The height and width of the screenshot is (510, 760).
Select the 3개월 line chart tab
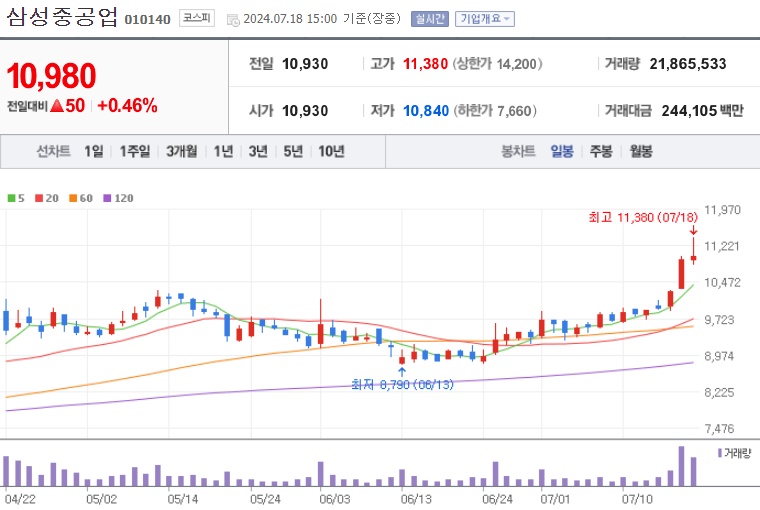tap(182, 151)
